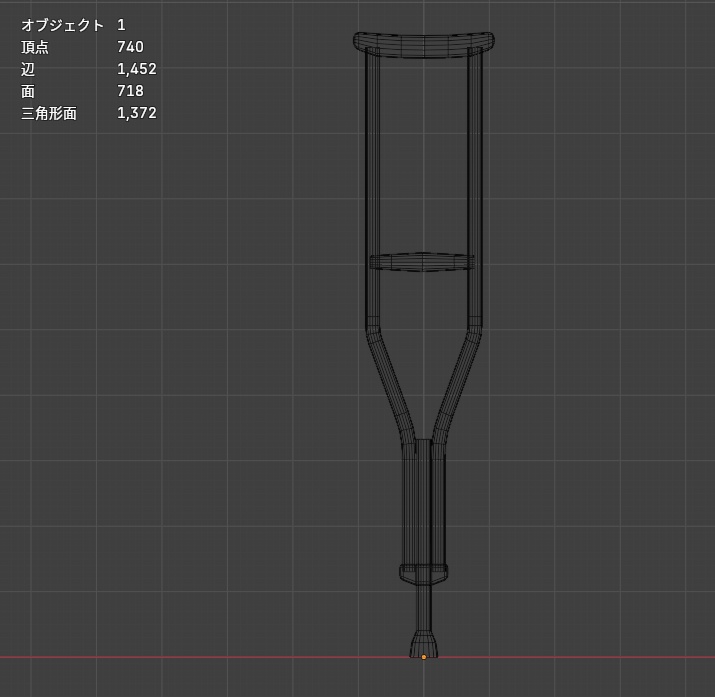Viewport: 715px width, 697px height.
Task: Click the 面 face count label
Action: 28,91
